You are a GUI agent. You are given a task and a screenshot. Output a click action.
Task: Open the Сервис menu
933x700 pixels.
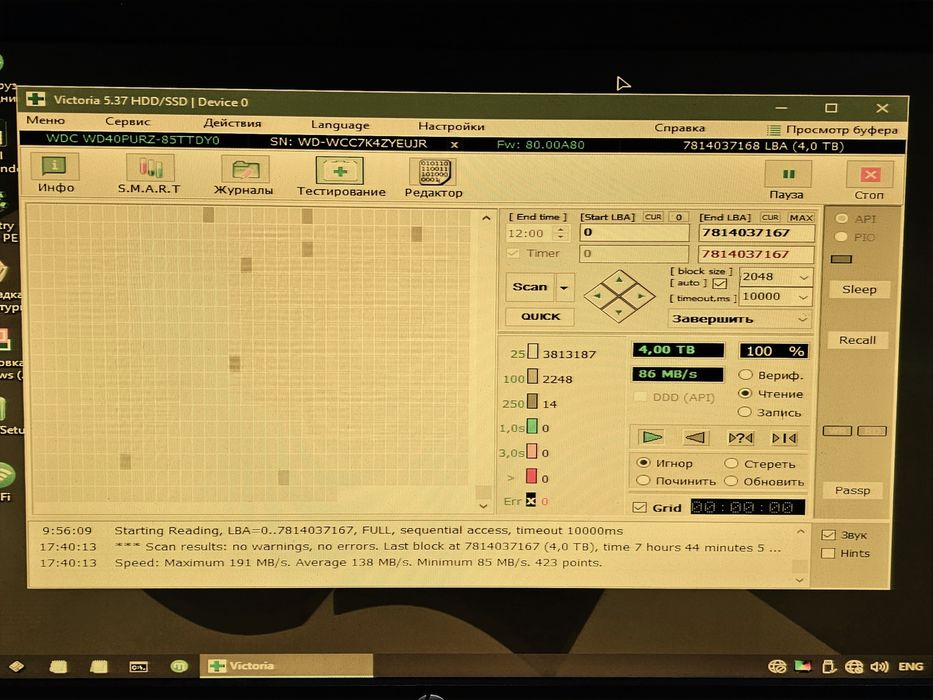127,121
